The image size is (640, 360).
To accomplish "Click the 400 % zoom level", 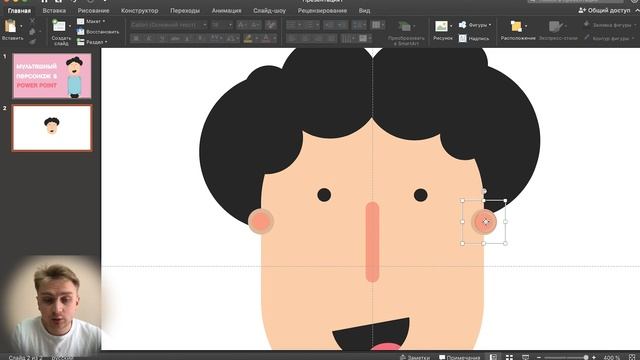I will pos(611,357).
